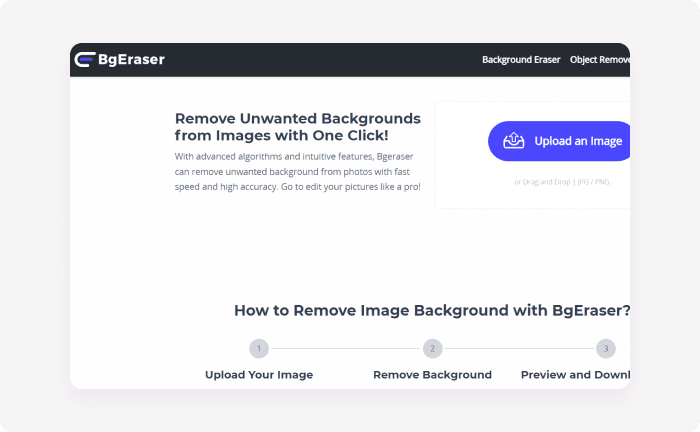700x432 pixels.
Task: Click the 'With advanced algorithms' description paragraph
Action: (x=297, y=172)
